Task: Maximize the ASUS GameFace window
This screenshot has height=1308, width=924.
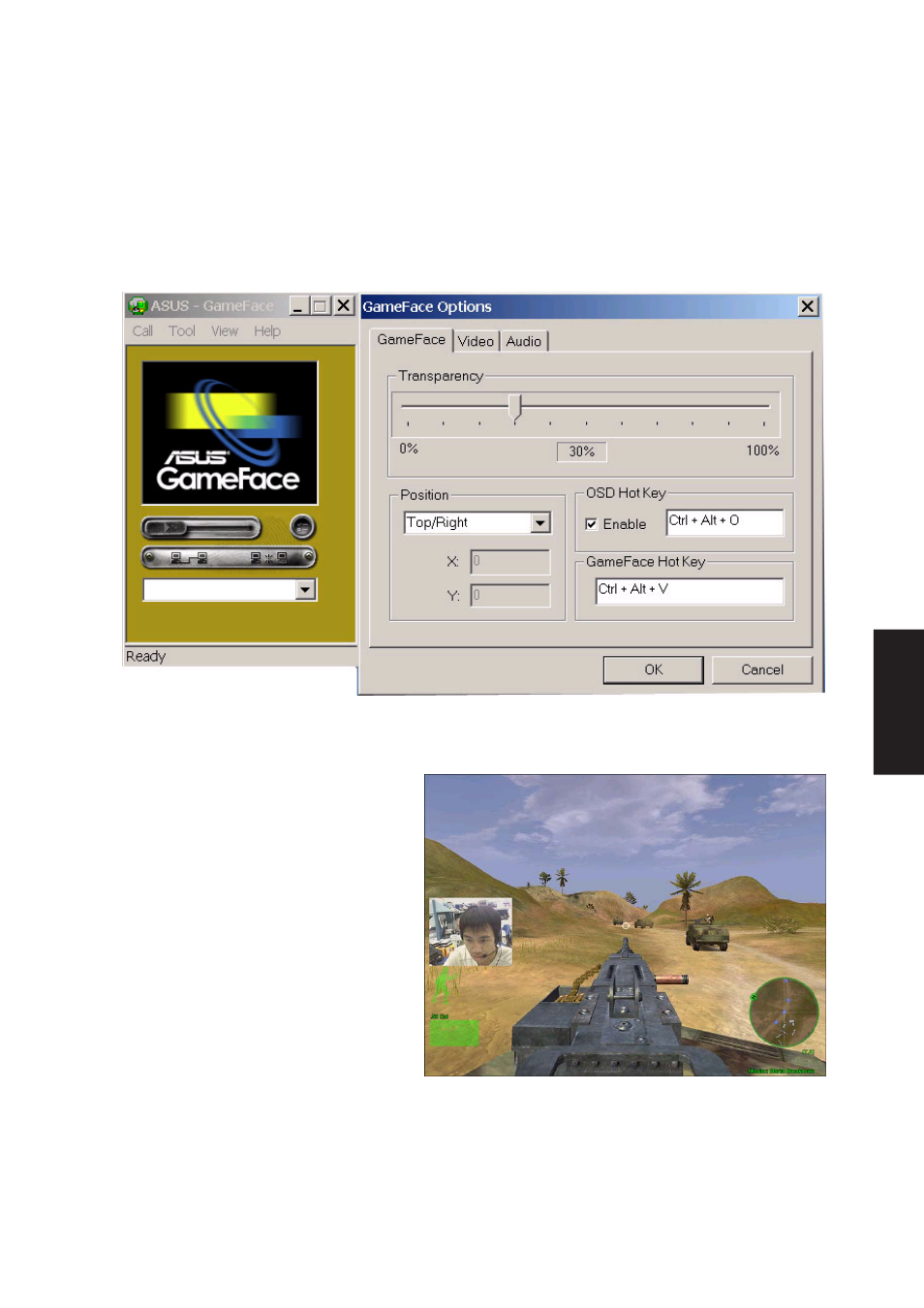Action: 321,306
